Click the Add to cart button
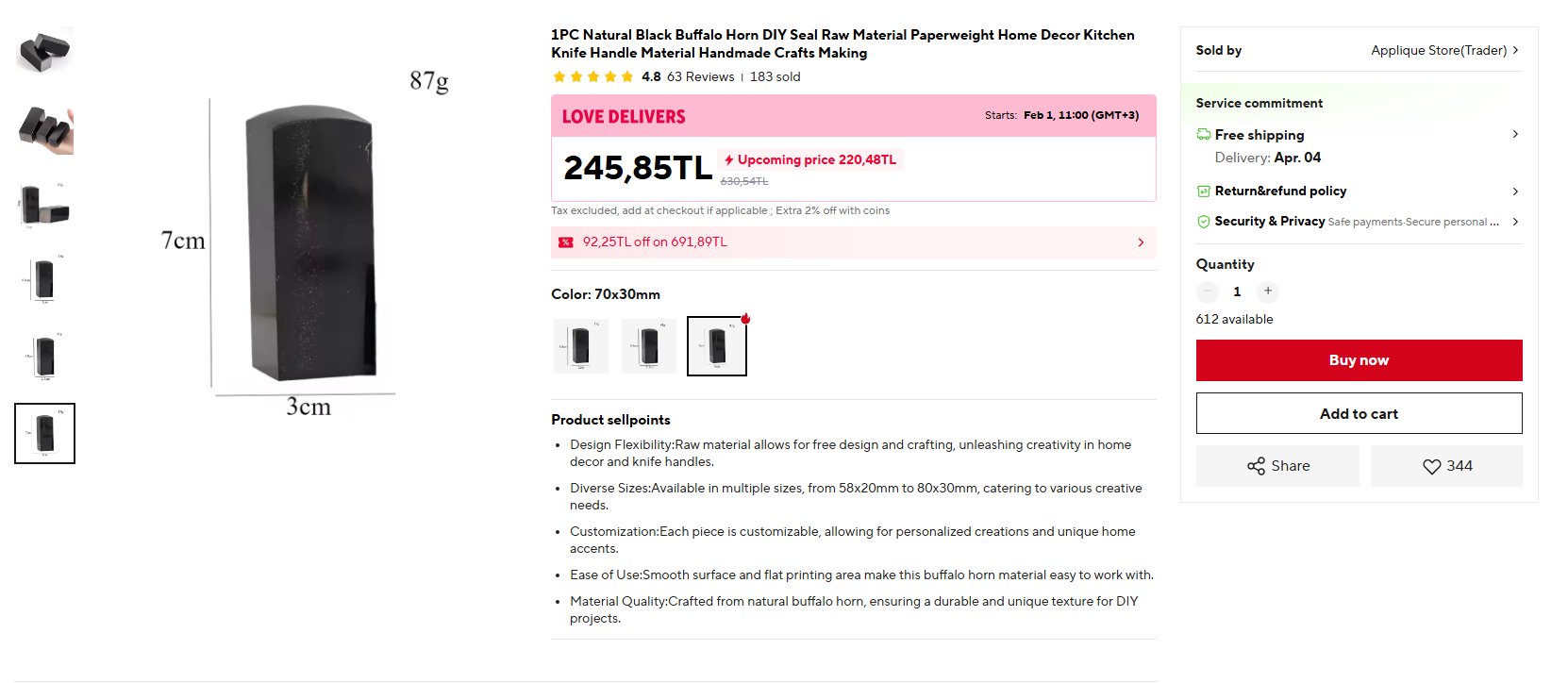This screenshot has height=683, width=1568. point(1359,413)
